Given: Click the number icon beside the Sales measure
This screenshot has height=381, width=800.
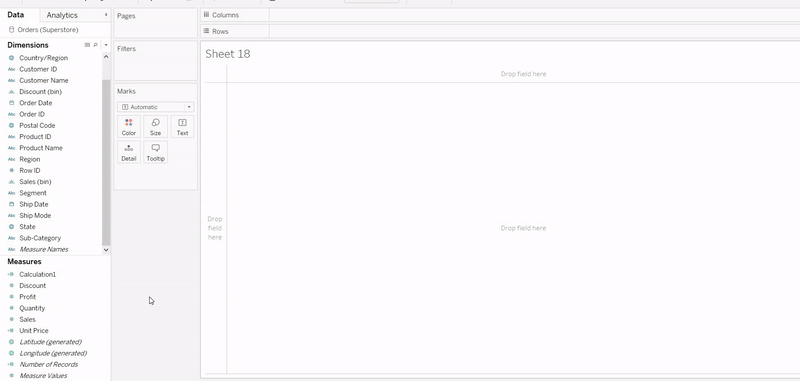Looking at the screenshot, I should pyautogui.click(x=11, y=319).
